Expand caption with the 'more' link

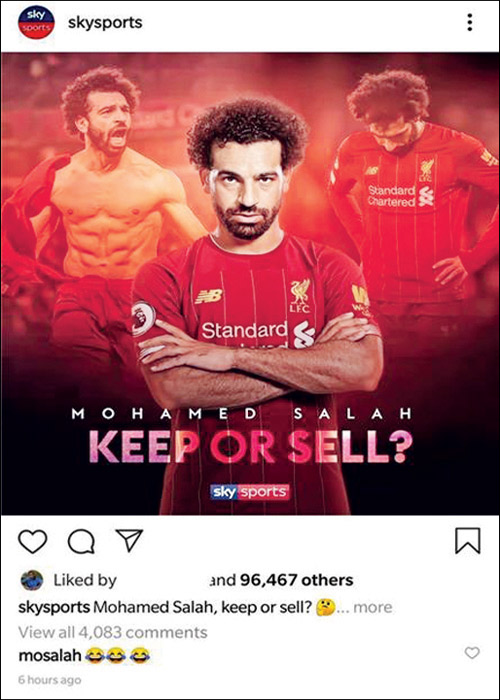pyautogui.click(x=373, y=607)
